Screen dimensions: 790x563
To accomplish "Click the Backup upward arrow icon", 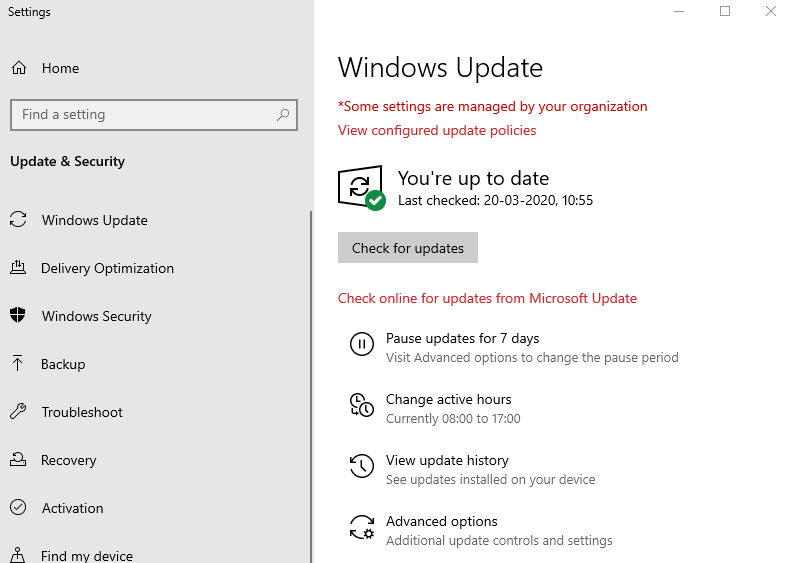I will (18, 363).
